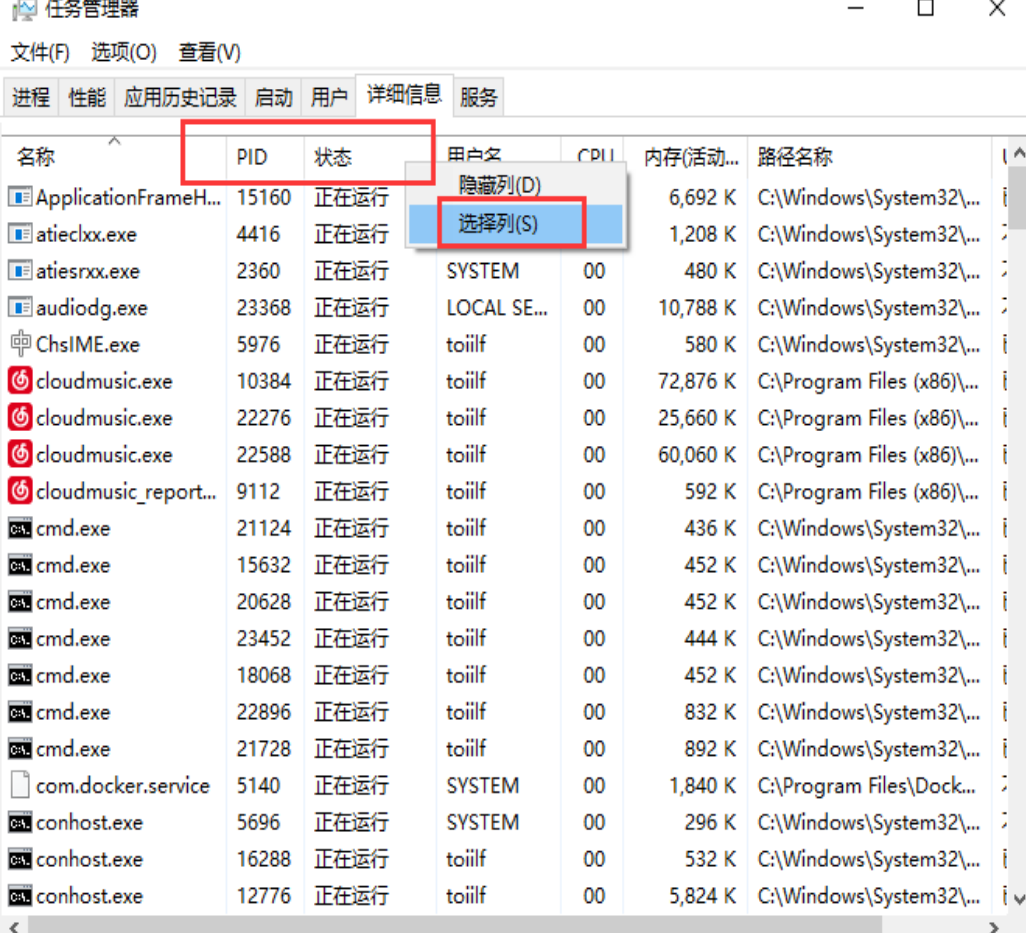Viewport: 1026px width, 933px height.
Task: Click 隐藏列(D) in the context menu
Action: (499, 185)
